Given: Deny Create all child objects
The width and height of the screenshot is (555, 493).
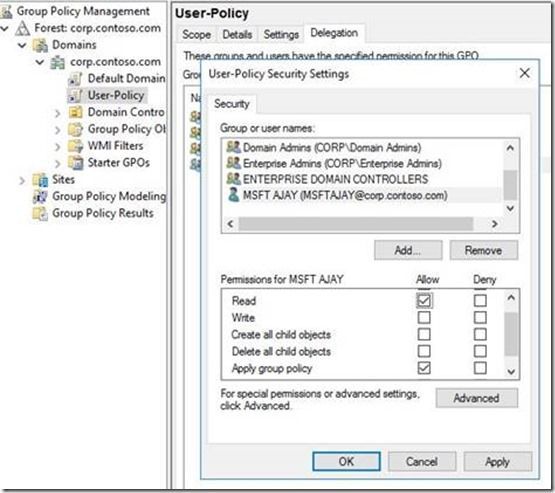Looking at the screenshot, I should click(480, 334).
